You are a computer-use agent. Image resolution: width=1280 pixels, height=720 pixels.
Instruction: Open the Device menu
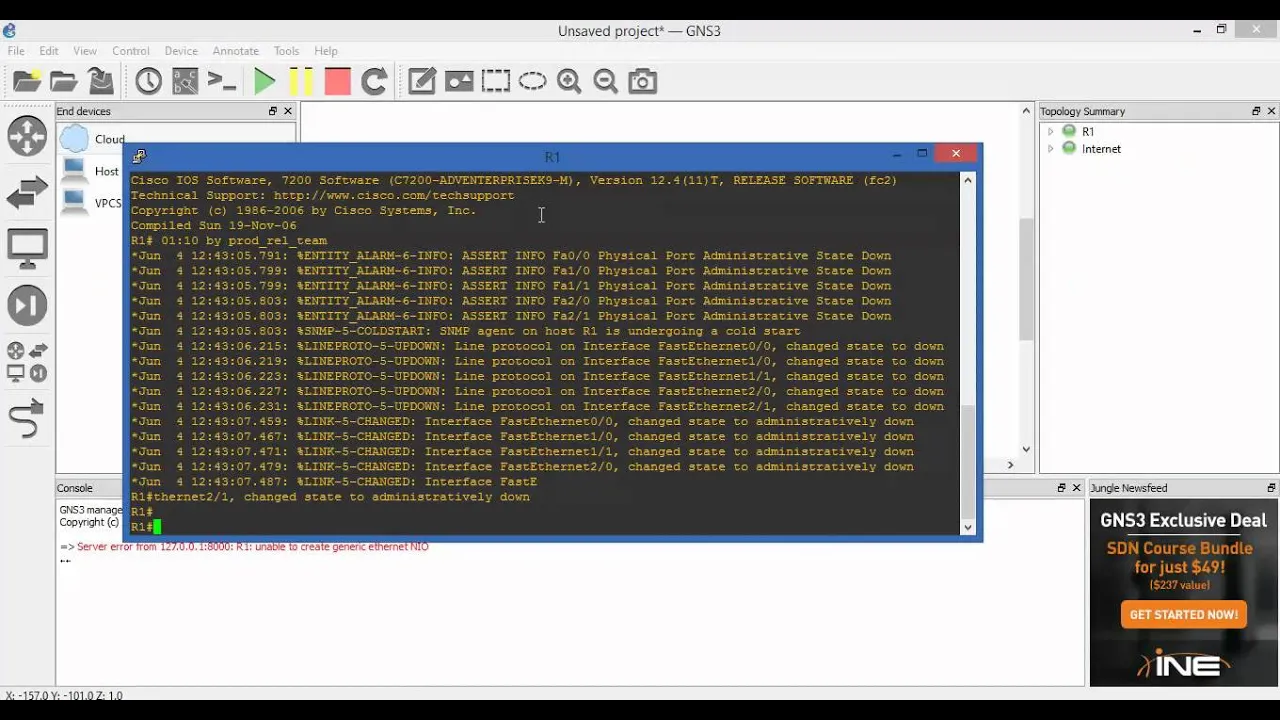point(181,51)
